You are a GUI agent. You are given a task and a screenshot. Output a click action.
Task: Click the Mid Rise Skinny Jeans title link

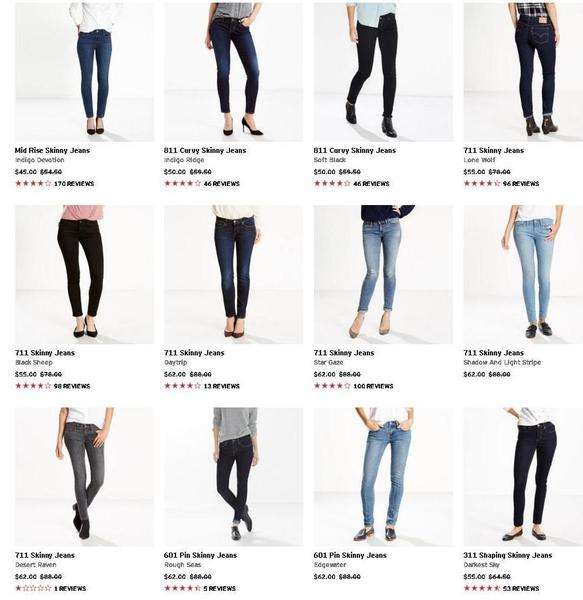coord(52,150)
